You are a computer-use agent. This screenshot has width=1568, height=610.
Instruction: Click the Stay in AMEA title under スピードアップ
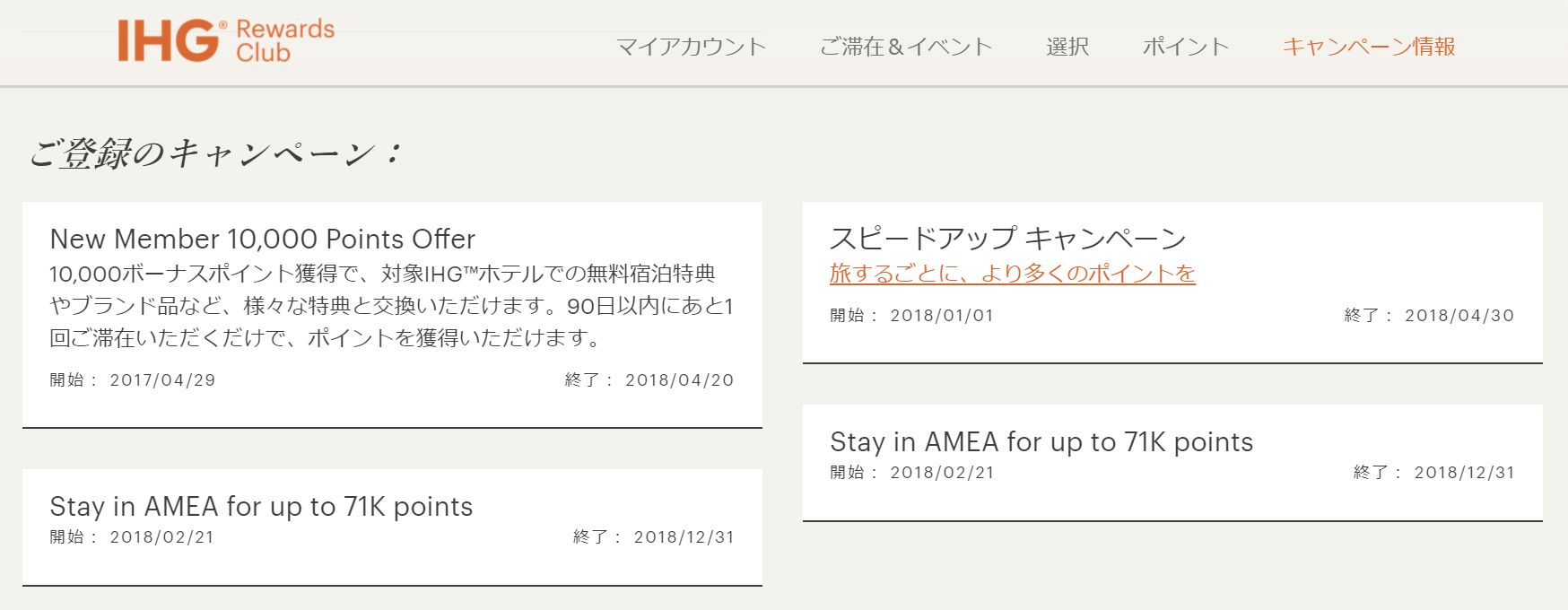pos(1041,442)
